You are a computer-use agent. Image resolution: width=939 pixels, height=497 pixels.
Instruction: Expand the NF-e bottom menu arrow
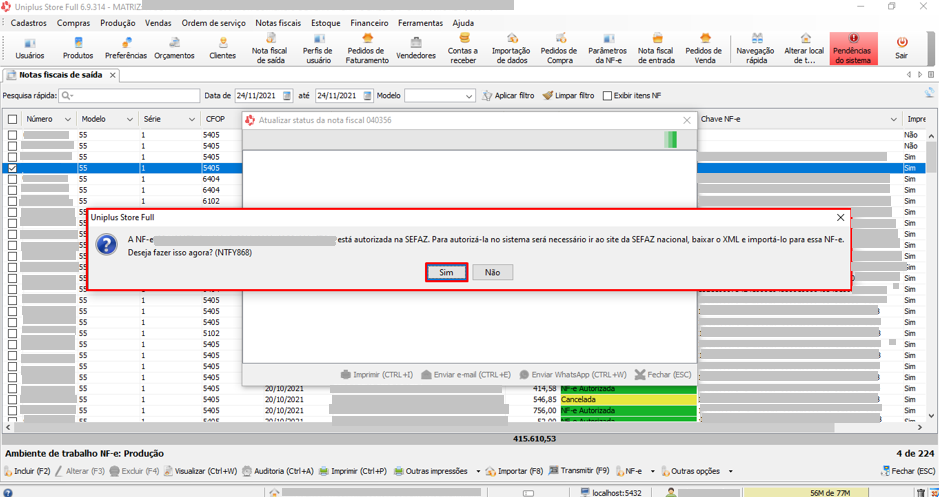(653, 471)
